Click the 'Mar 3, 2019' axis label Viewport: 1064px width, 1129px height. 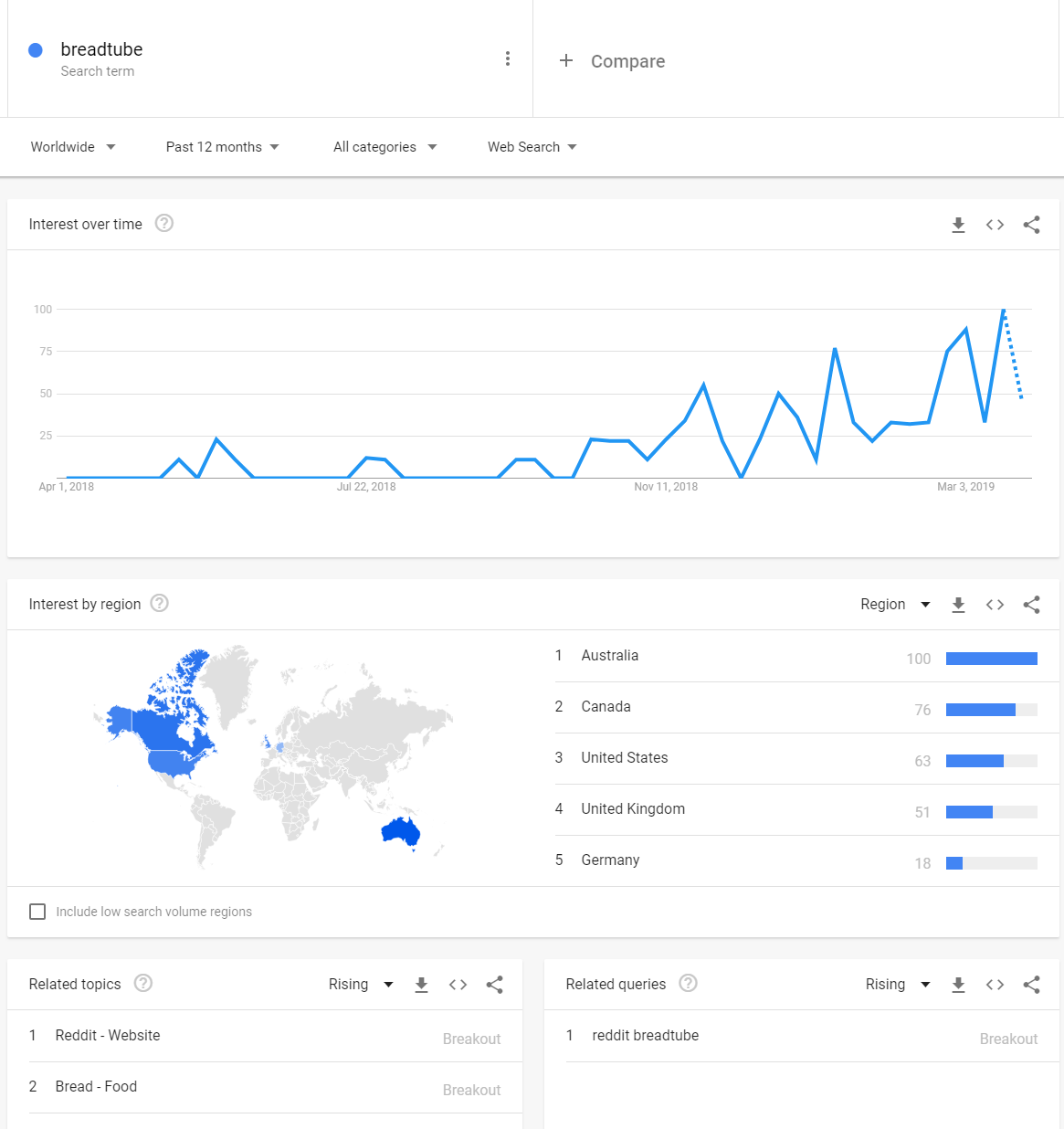[965, 487]
